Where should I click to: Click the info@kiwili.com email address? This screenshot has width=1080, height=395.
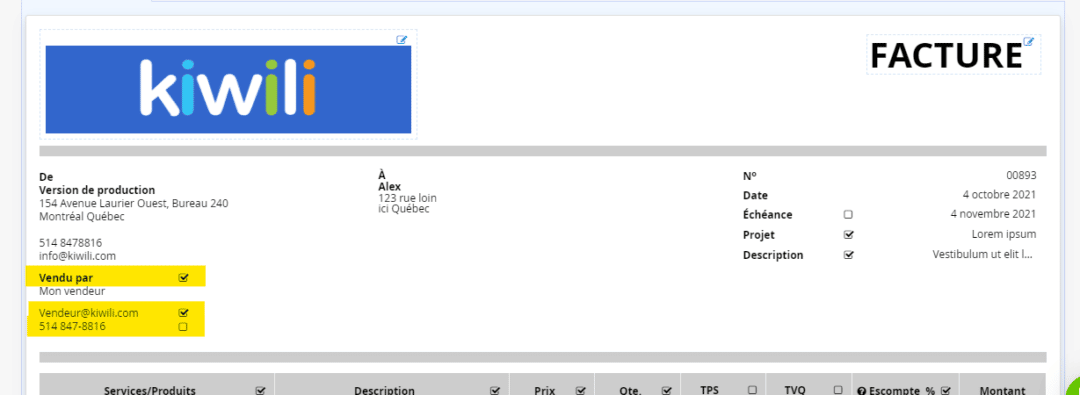tap(77, 256)
